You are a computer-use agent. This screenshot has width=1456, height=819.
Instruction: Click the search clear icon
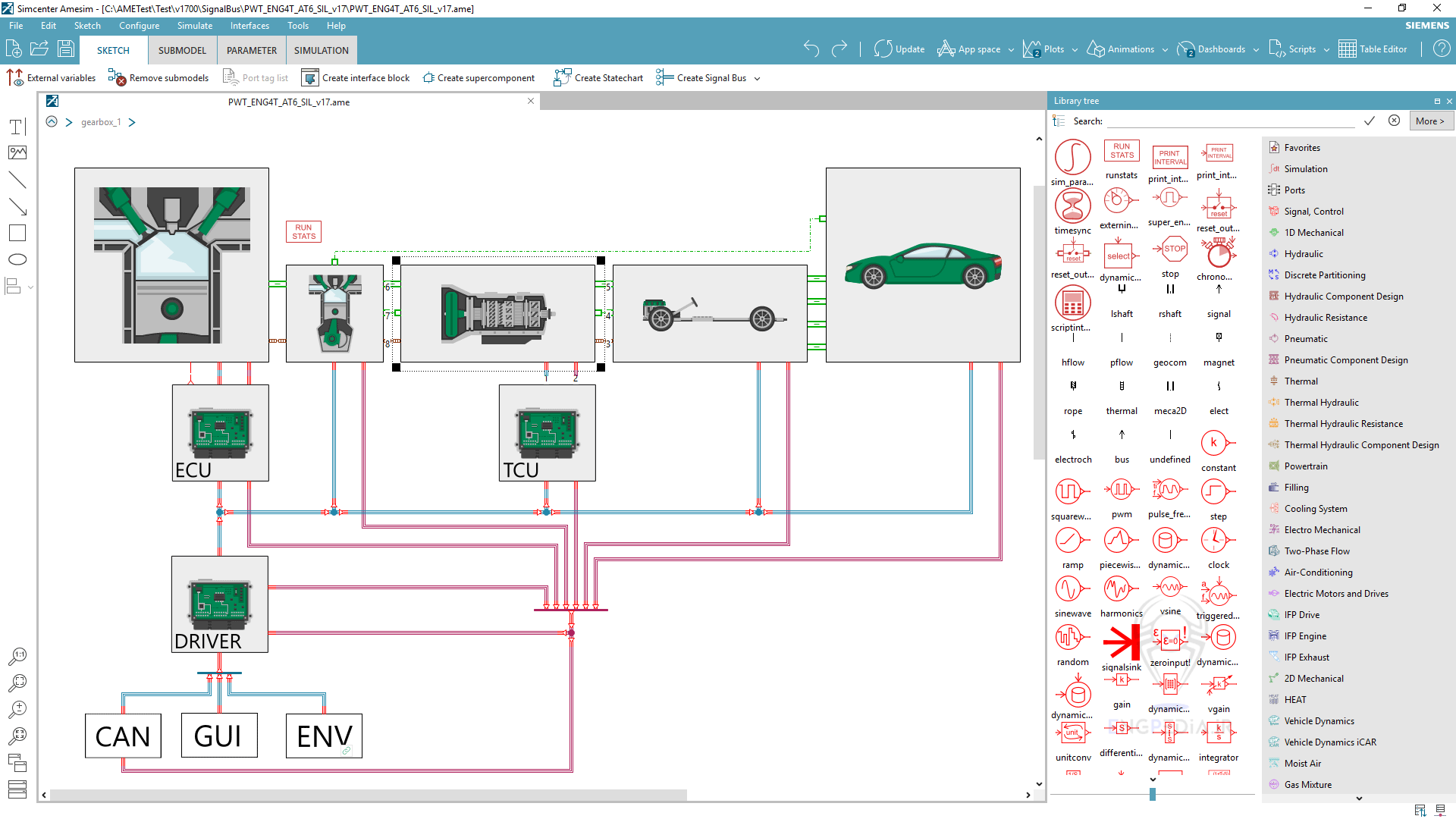pyautogui.click(x=1394, y=121)
